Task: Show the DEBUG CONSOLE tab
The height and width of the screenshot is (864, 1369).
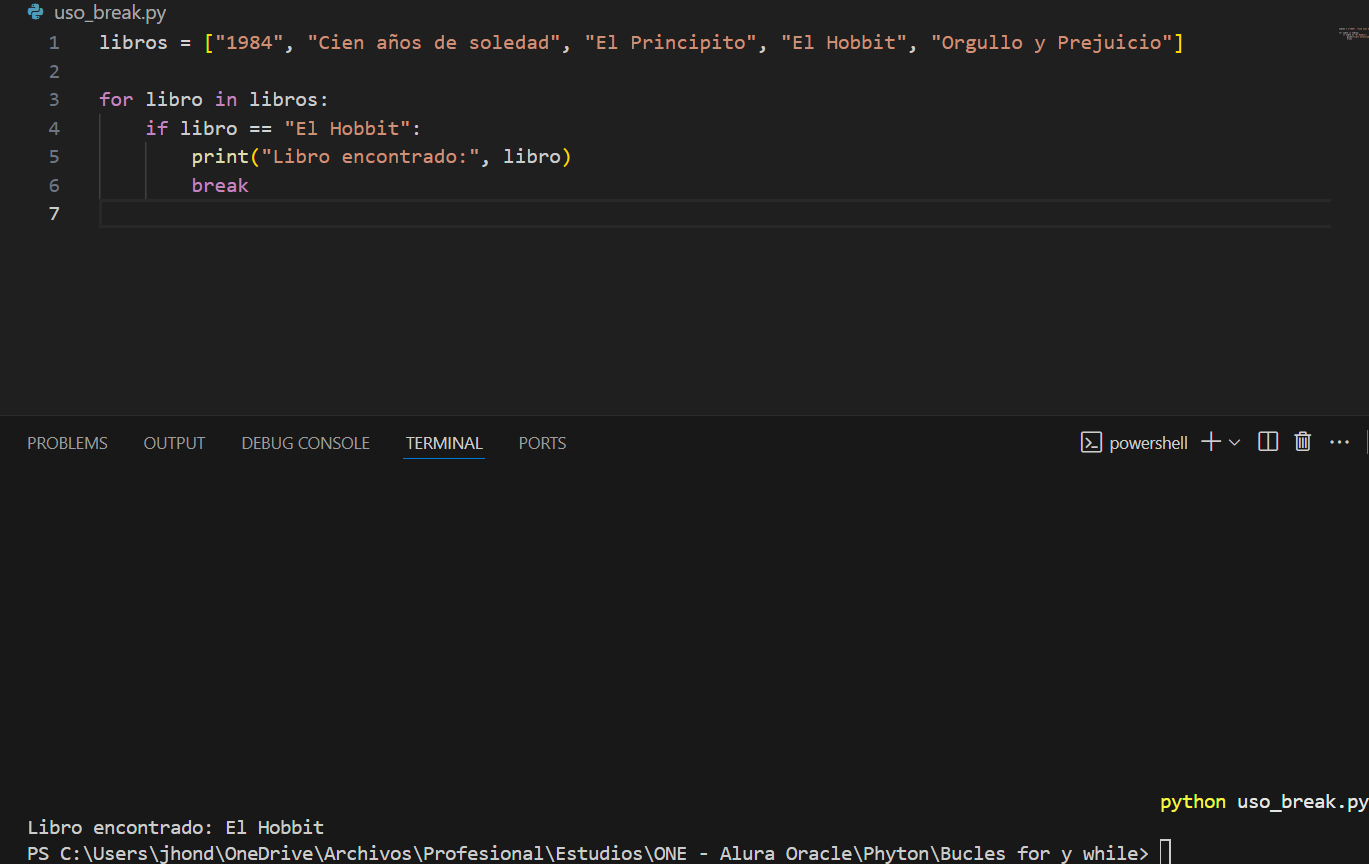Action: 305,443
